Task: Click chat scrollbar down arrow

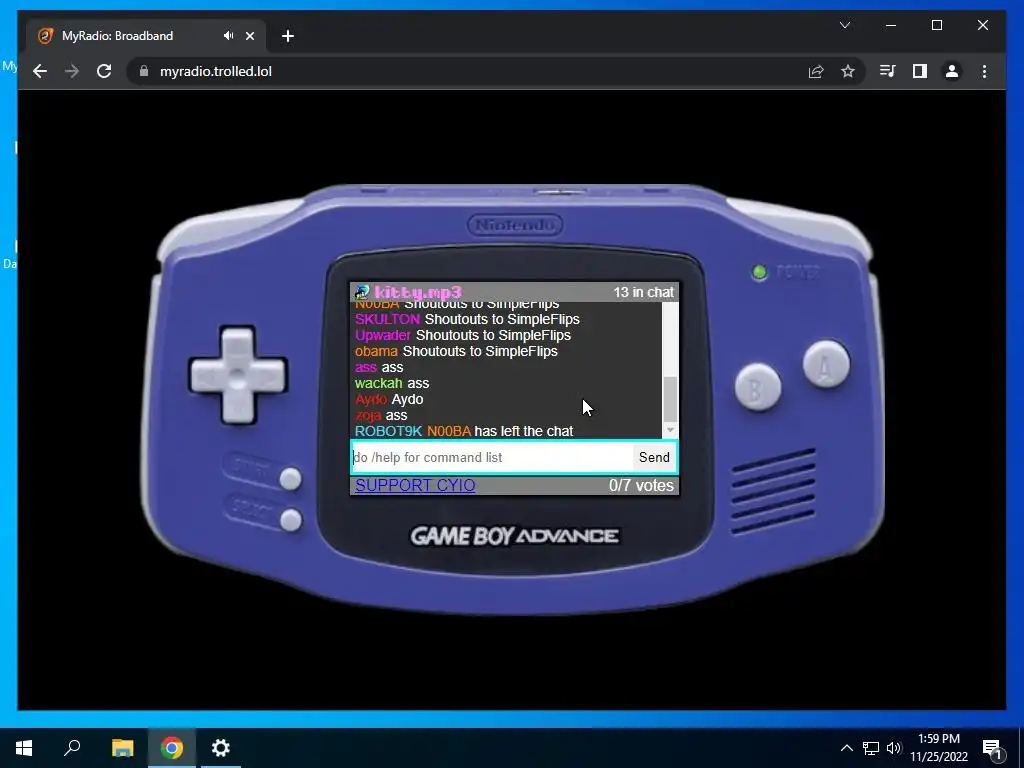Action: (x=670, y=430)
